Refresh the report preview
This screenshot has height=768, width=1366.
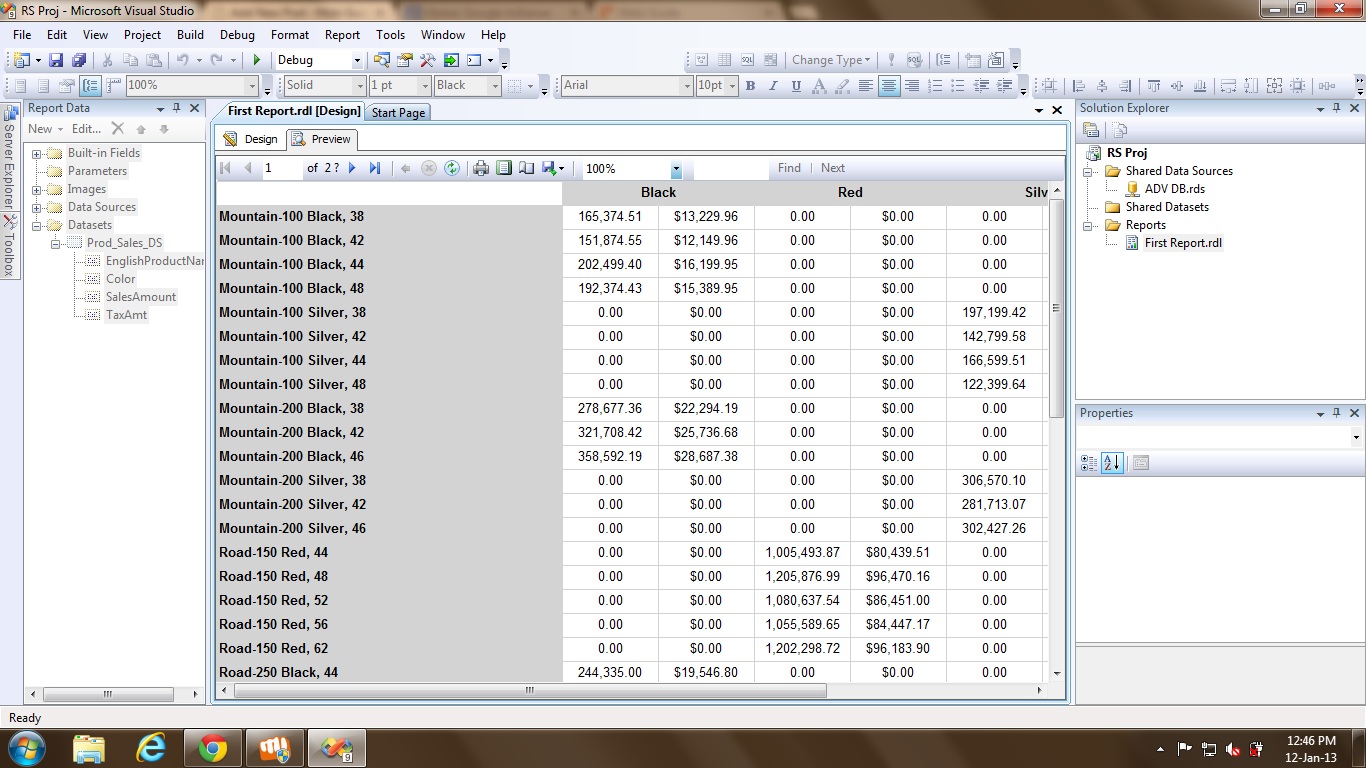click(x=452, y=168)
